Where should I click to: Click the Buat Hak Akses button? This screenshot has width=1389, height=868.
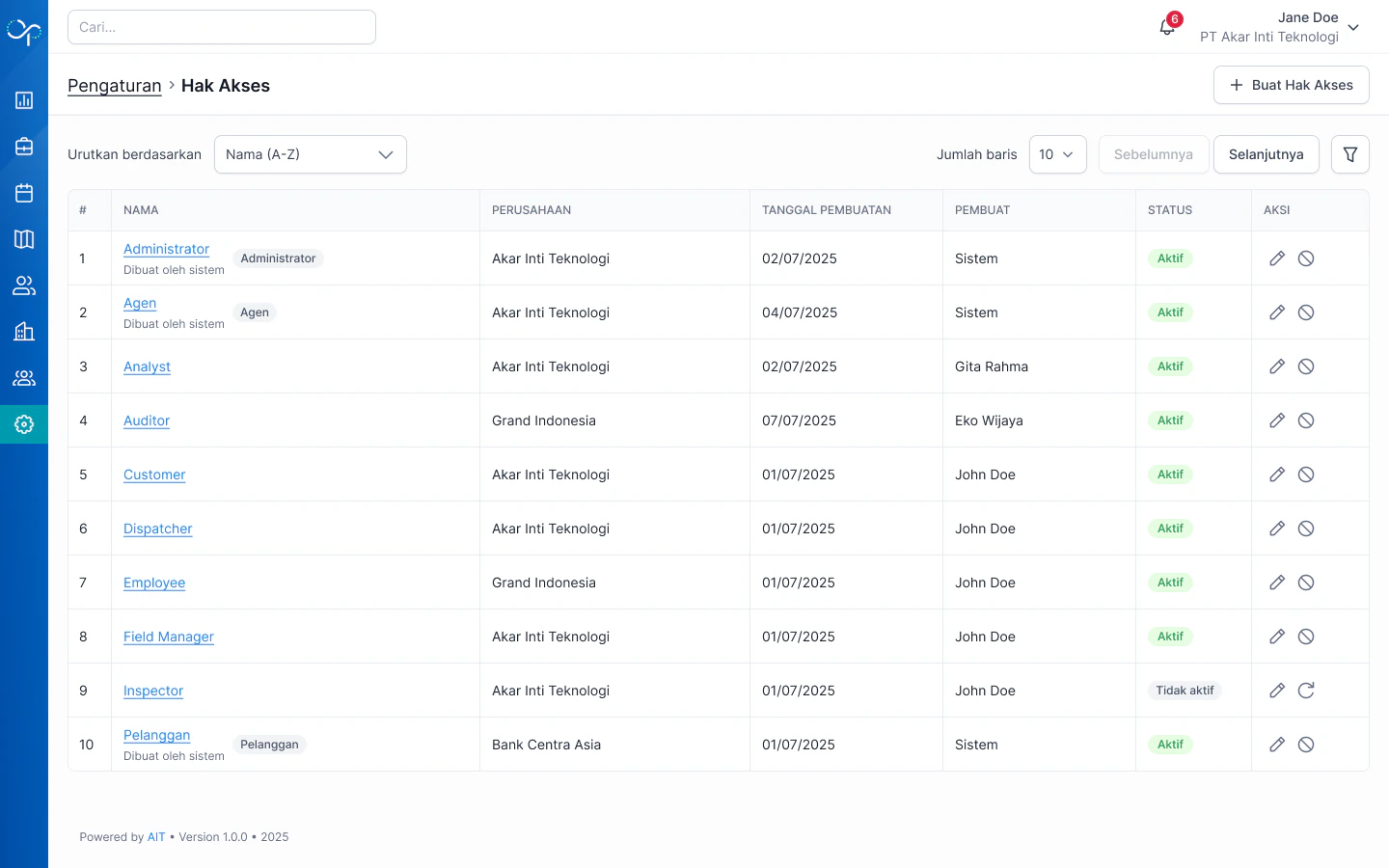pos(1292,85)
